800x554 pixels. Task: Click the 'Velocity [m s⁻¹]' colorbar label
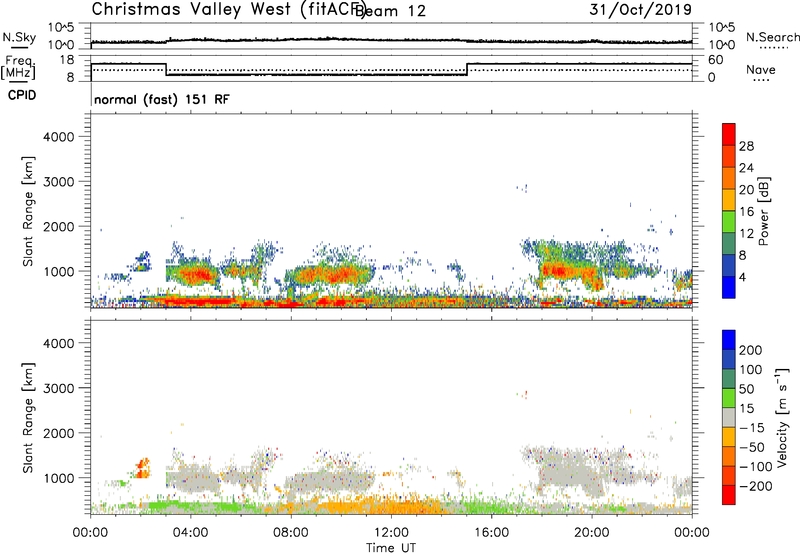pos(782,417)
